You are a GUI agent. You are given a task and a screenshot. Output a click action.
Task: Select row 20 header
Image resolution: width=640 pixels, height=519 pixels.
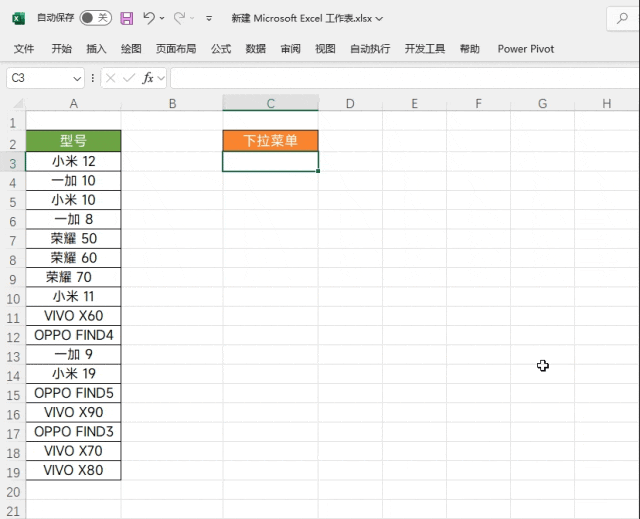13,492
